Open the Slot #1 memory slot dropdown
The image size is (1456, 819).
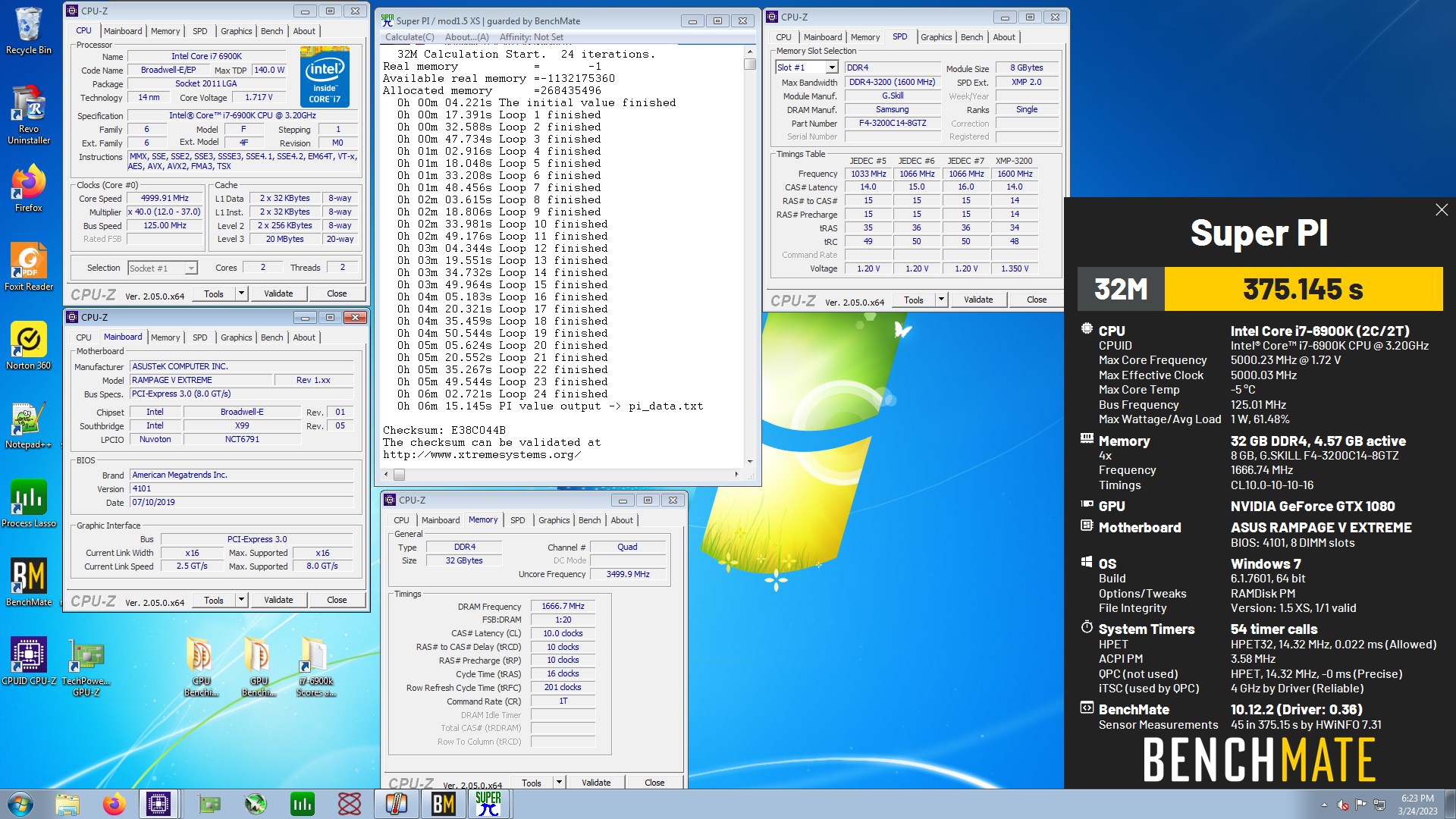(x=832, y=67)
